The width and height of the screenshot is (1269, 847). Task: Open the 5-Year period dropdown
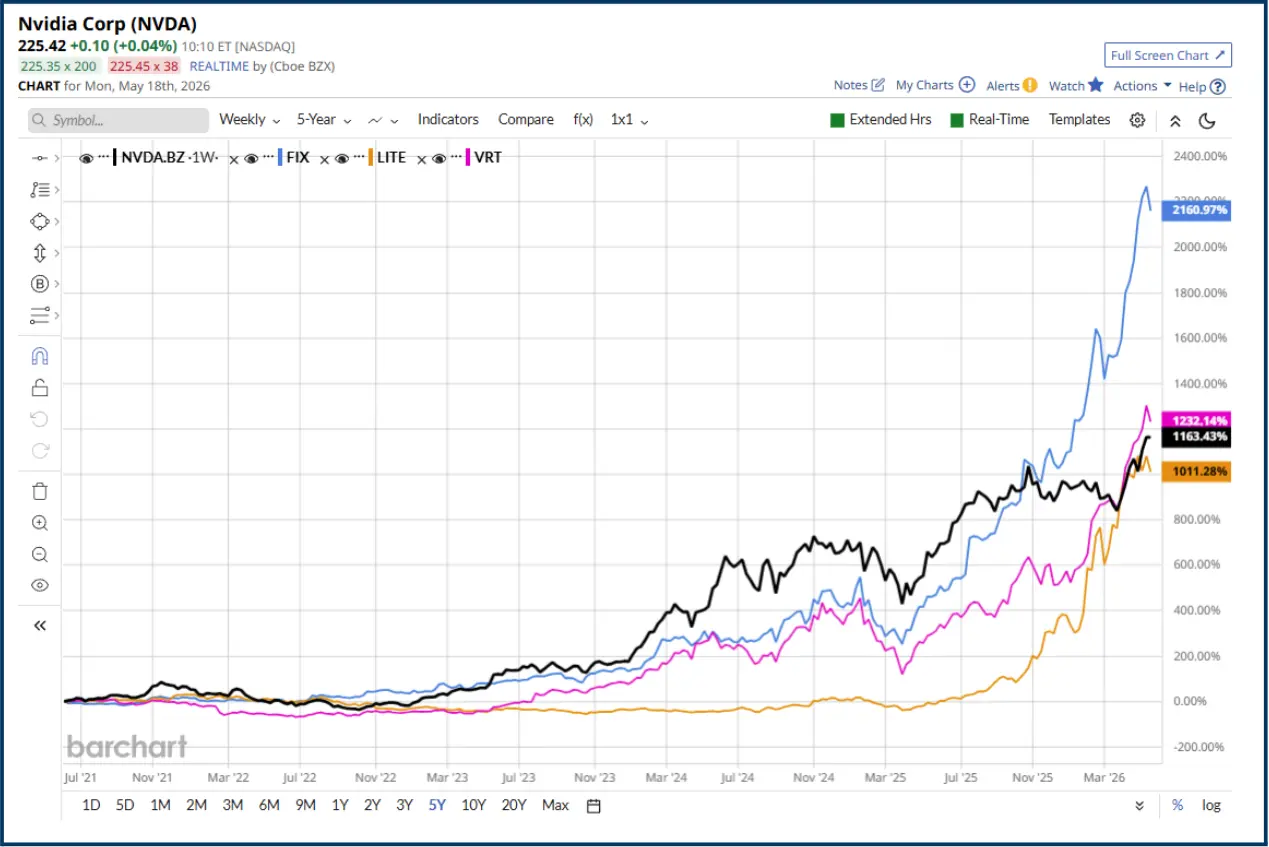pyautogui.click(x=323, y=119)
